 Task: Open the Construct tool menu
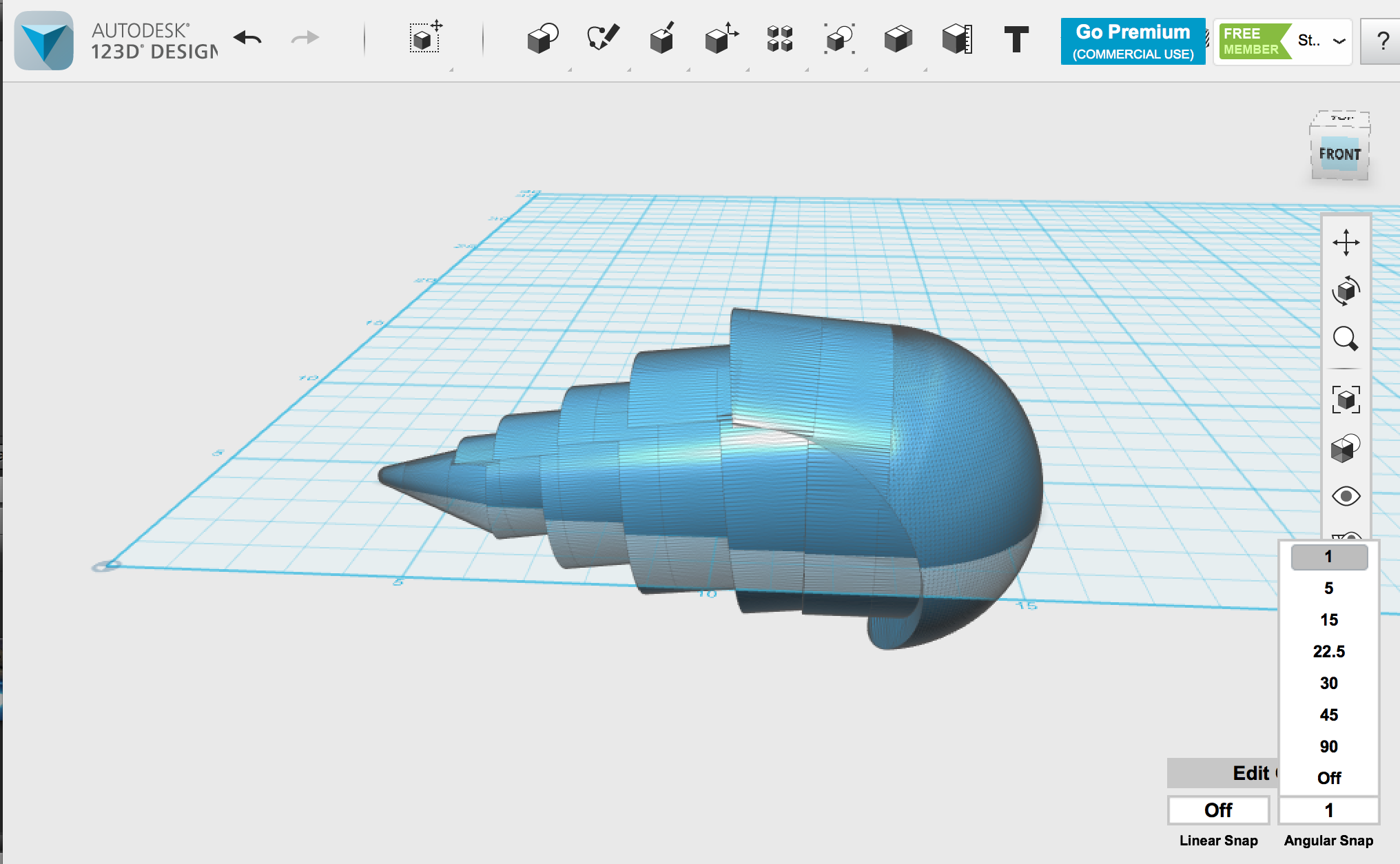pyautogui.click(x=662, y=39)
